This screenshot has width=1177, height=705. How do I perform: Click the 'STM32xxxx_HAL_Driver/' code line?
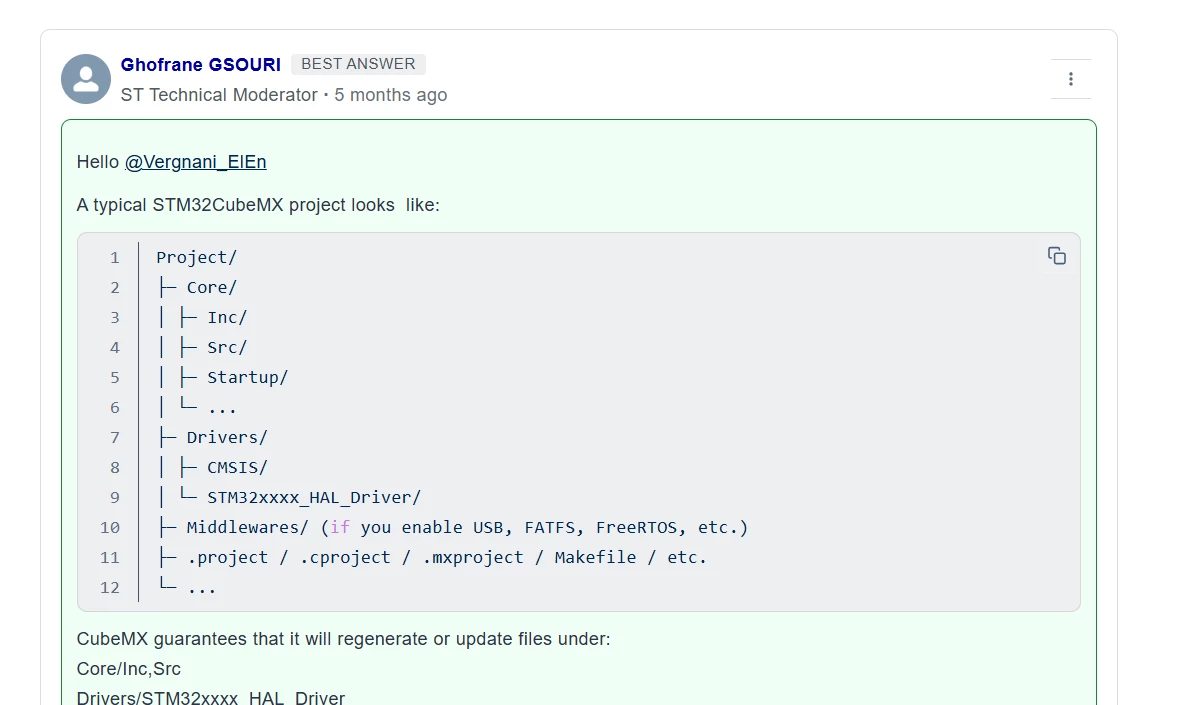289,498
